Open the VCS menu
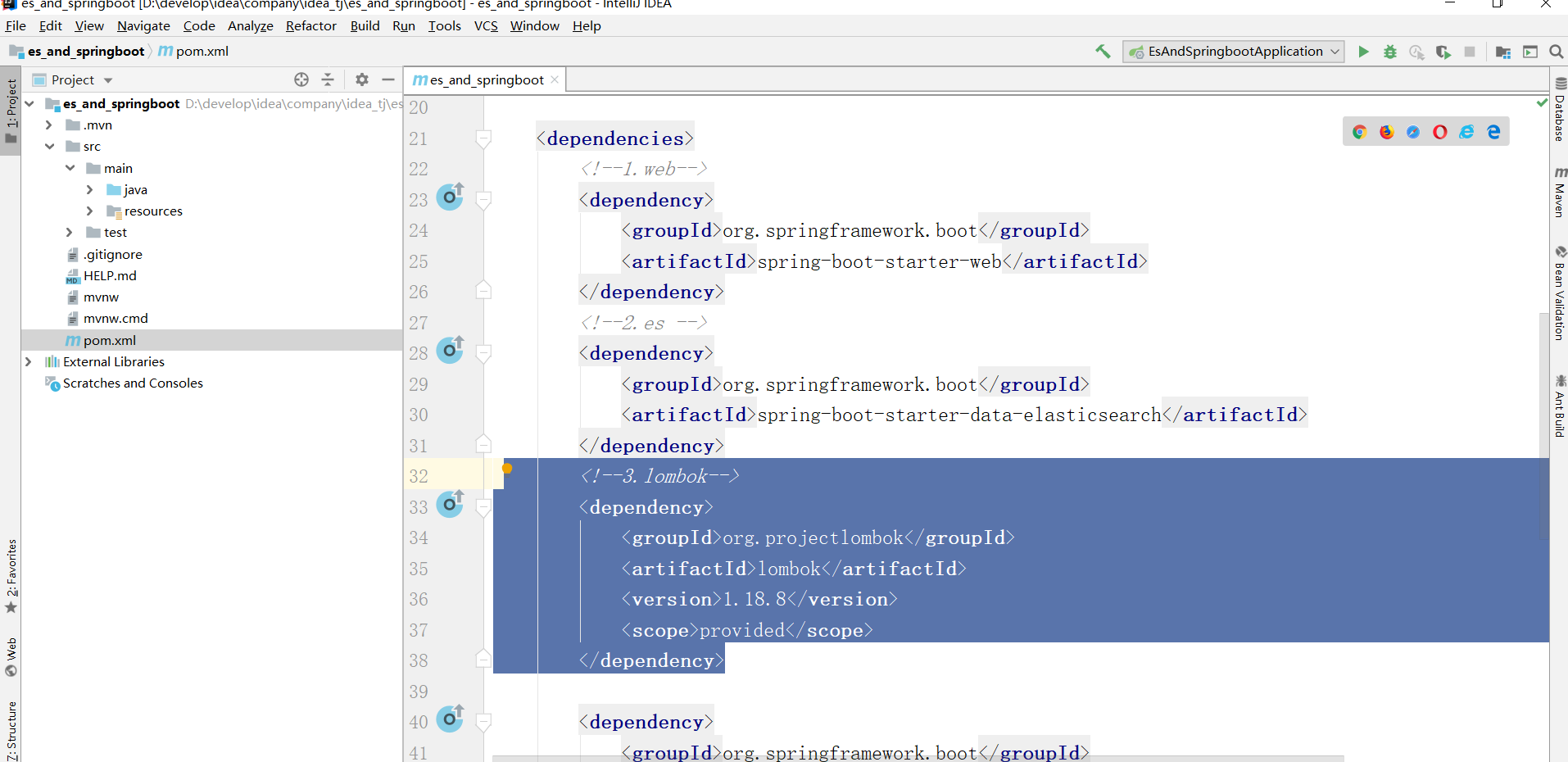 click(486, 25)
